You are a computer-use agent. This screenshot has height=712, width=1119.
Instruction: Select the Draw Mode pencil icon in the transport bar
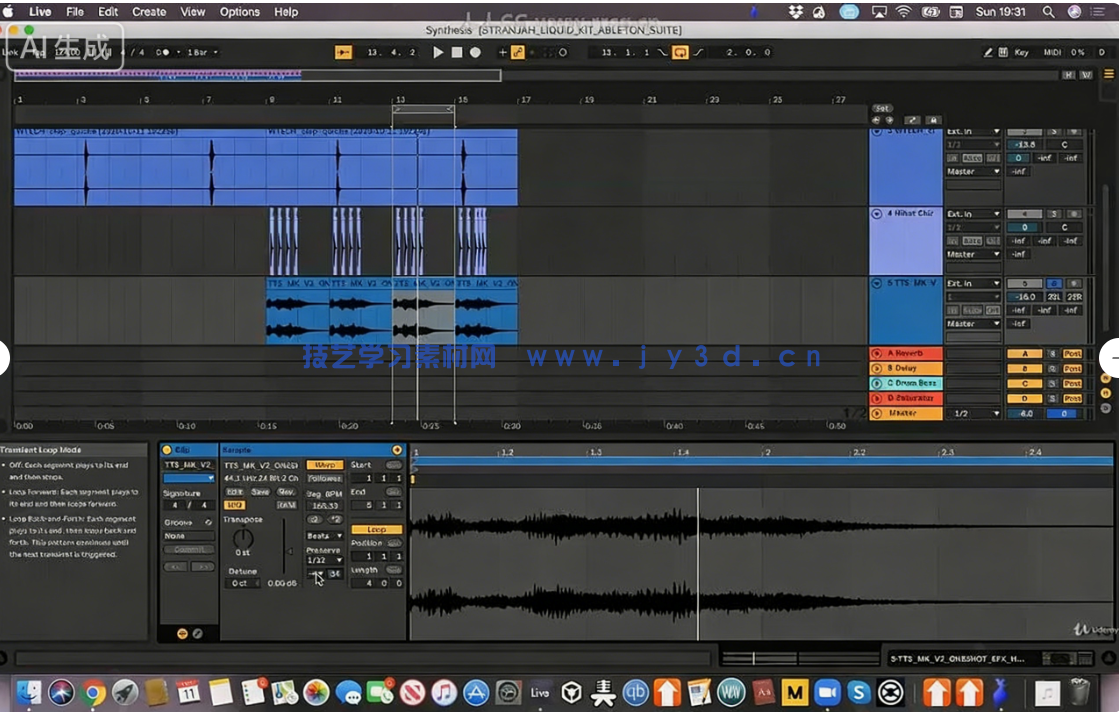(989, 52)
